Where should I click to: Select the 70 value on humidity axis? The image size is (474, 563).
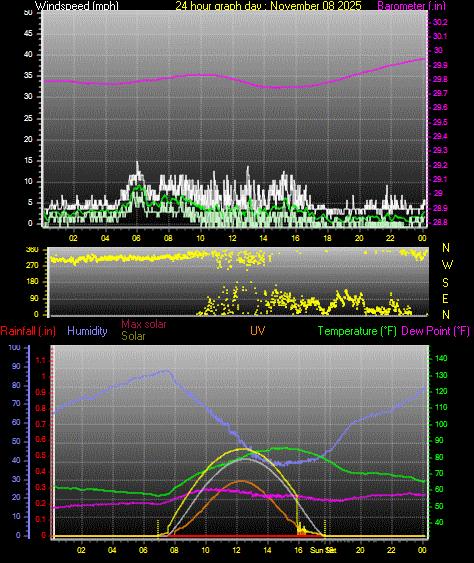16,404
